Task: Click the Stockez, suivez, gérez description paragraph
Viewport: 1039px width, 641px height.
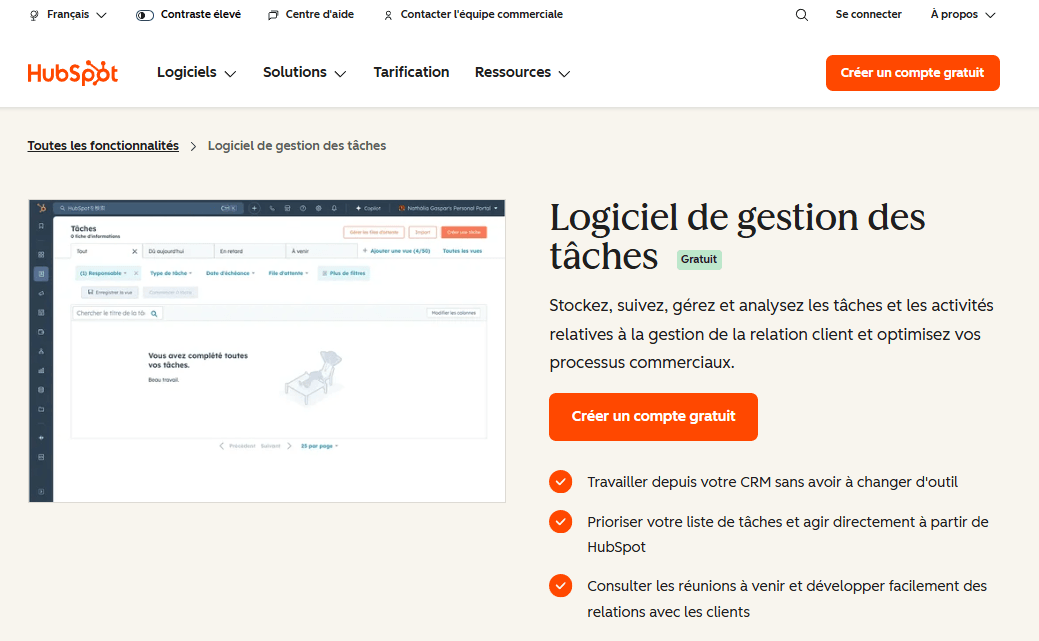Action: pos(771,334)
